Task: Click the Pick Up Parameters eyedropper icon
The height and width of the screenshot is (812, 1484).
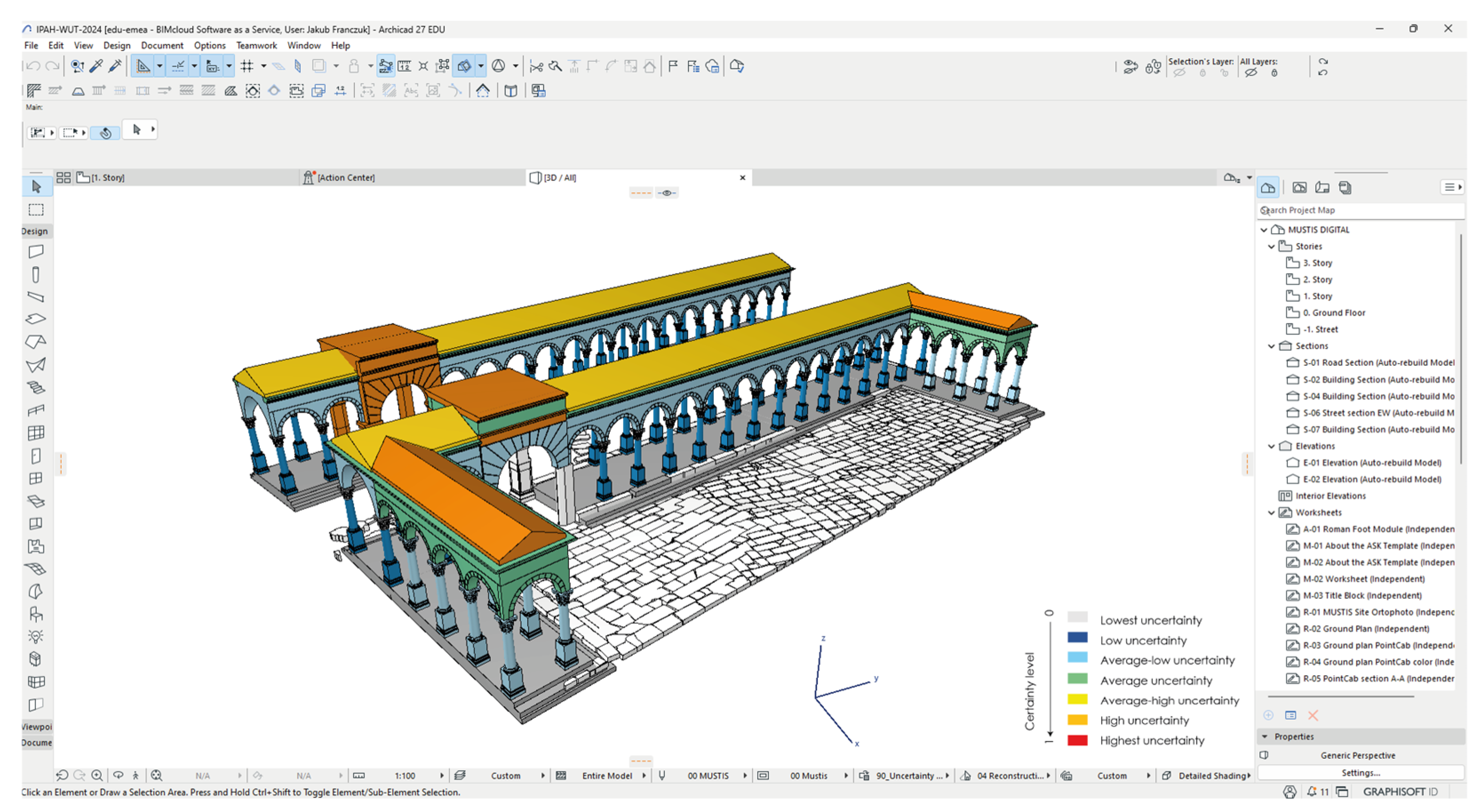Action: tap(96, 66)
